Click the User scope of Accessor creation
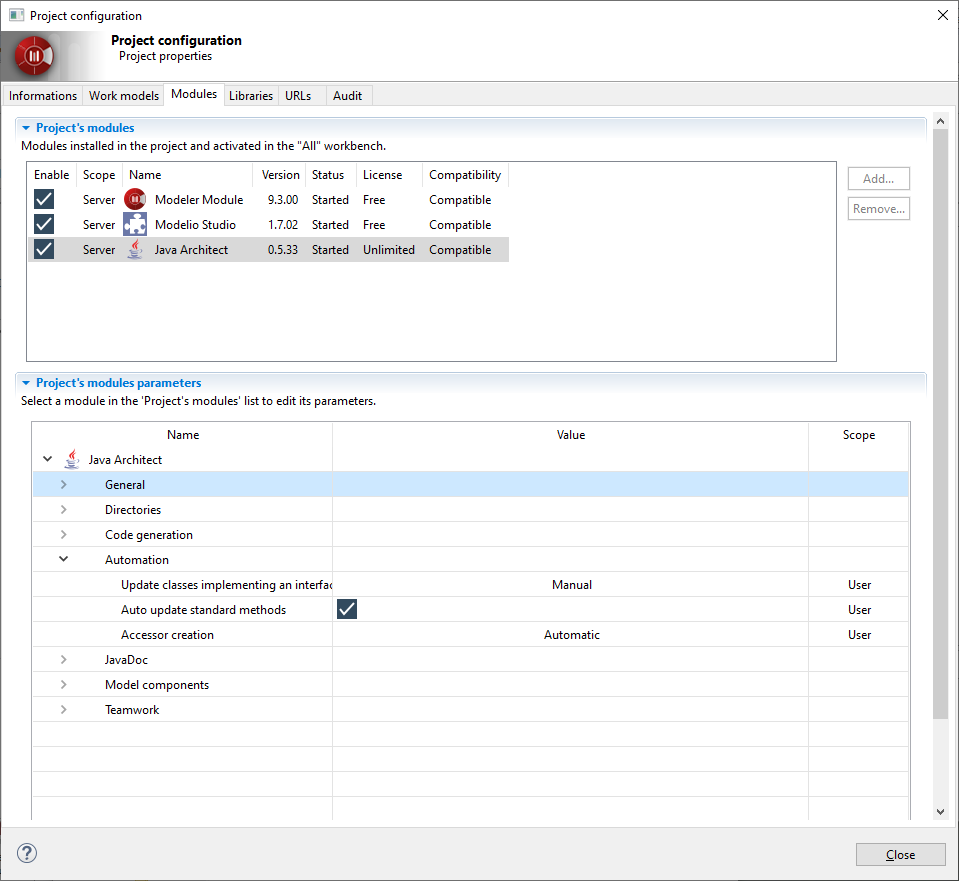959x881 pixels. click(x=859, y=635)
